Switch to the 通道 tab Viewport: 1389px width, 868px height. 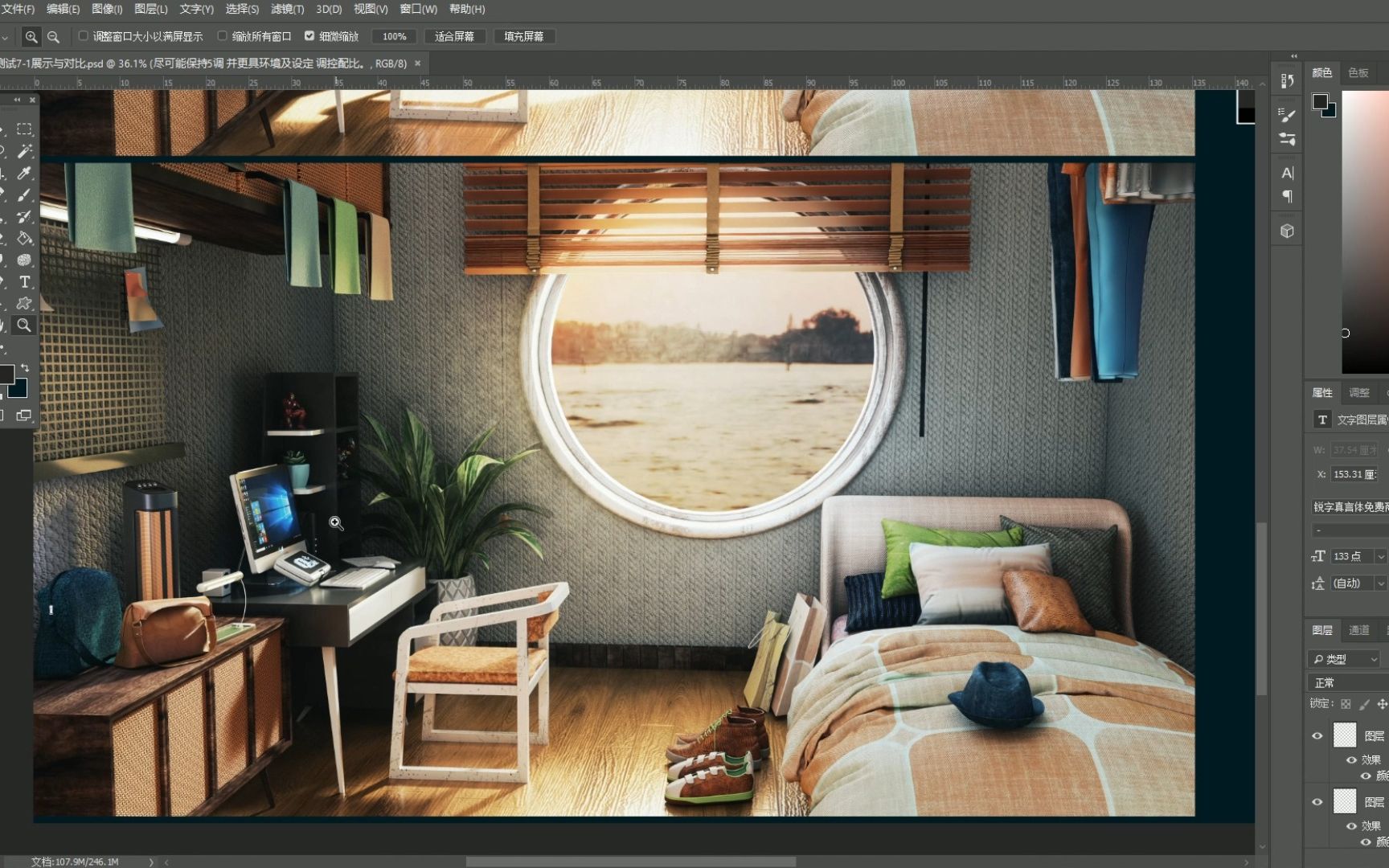(1358, 630)
